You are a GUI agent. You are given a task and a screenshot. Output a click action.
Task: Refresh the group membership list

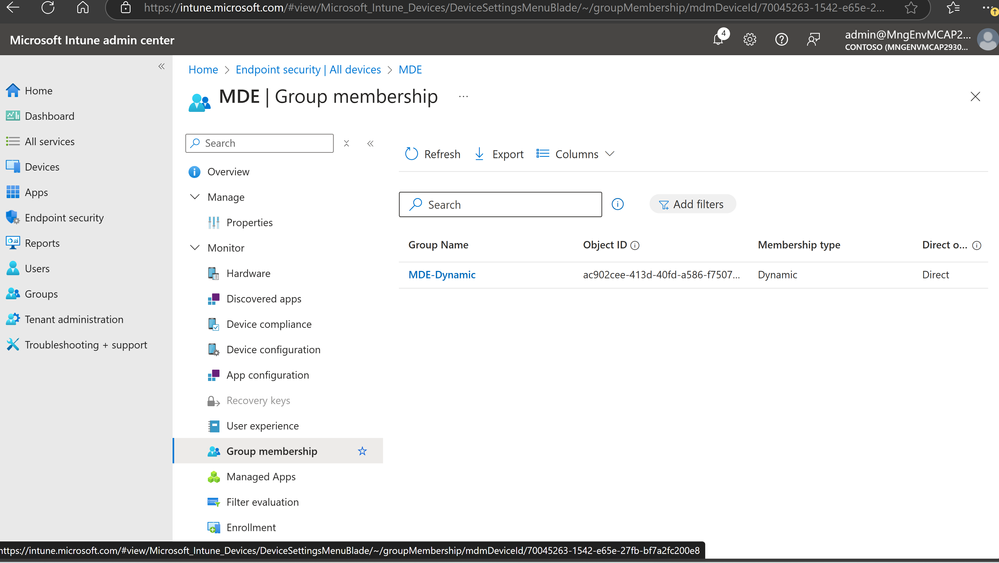pos(433,154)
